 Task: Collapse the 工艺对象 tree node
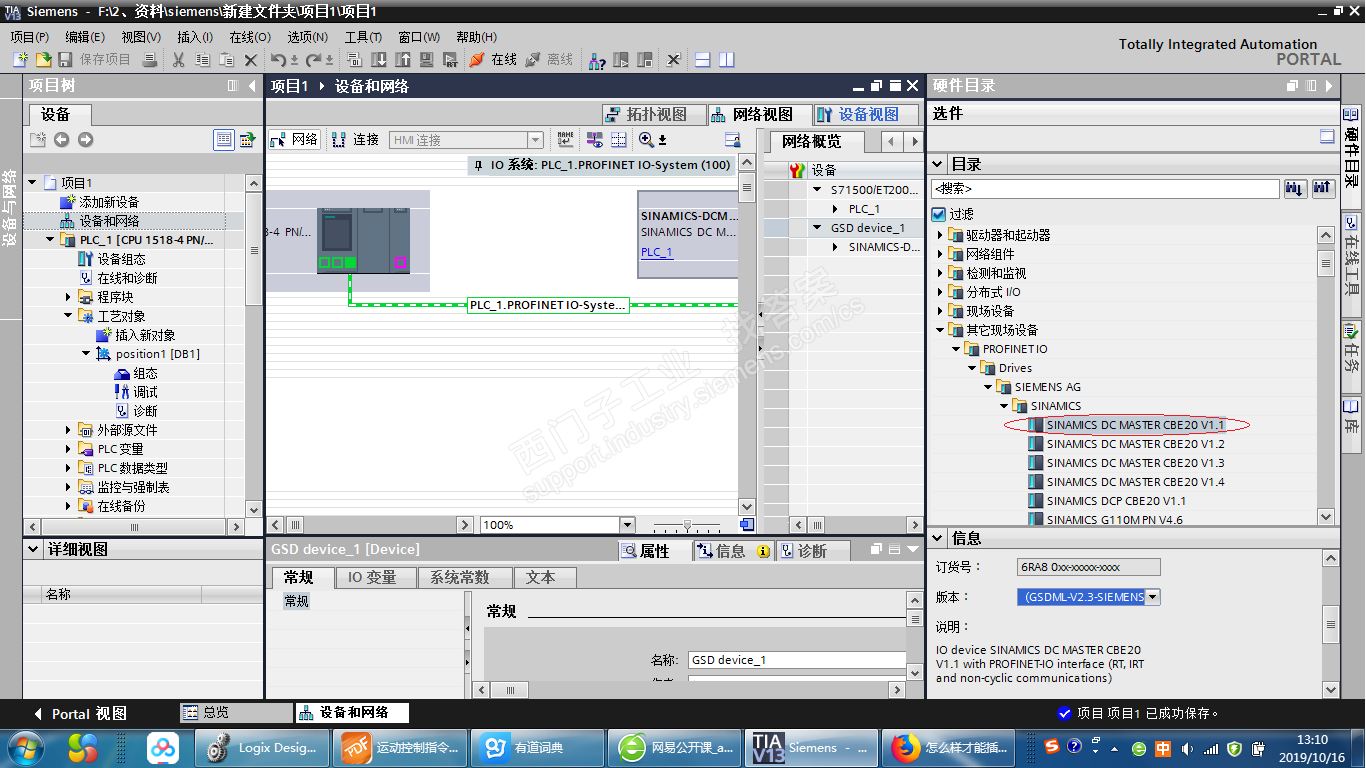pyautogui.click(x=69, y=316)
